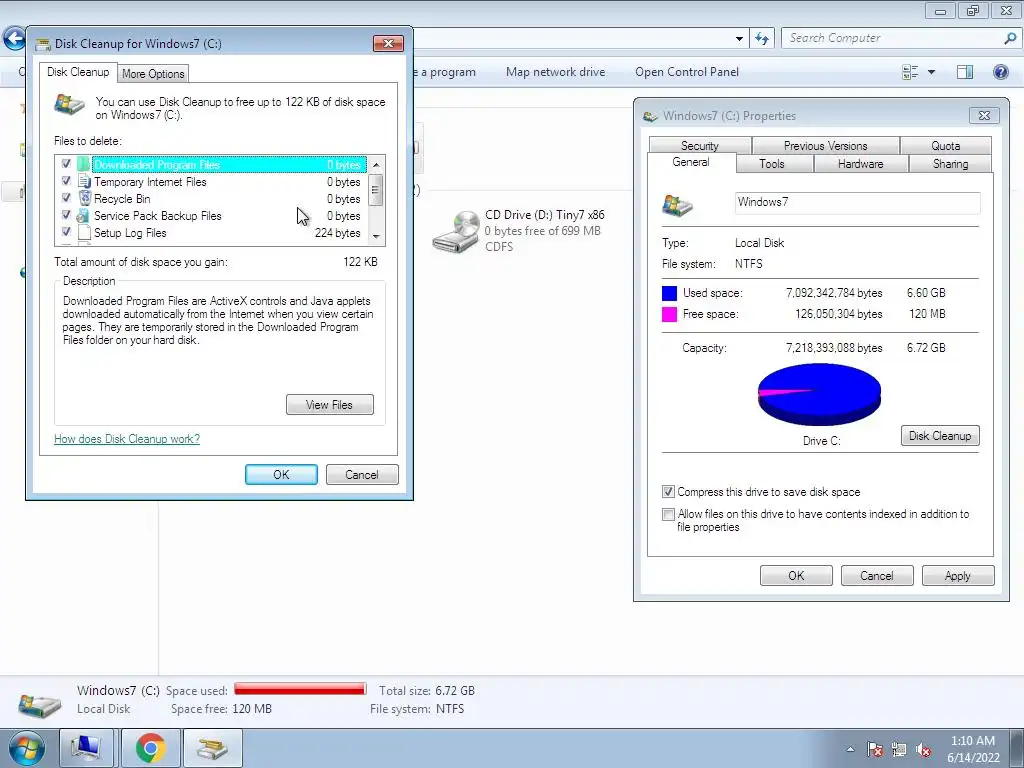This screenshot has height=768, width=1024.
Task: Click the Action Center flag tray icon
Action: [874, 750]
